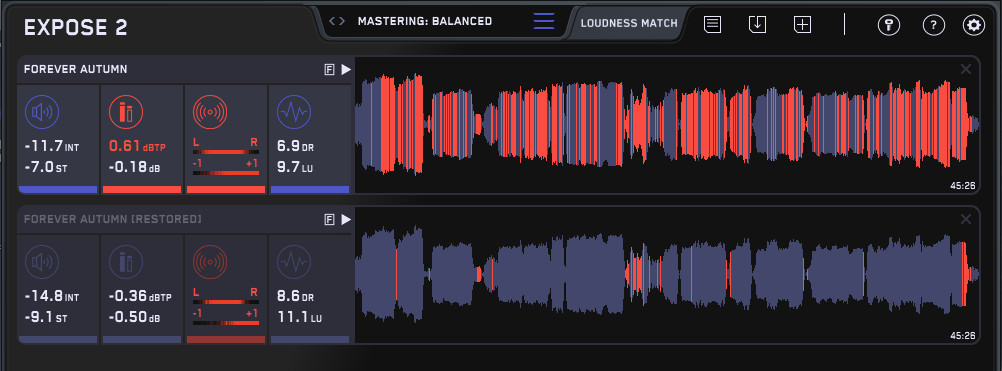The image size is (1002, 371).
Task: Click the -9.1 ST loudness value
Action: coord(46,318)
